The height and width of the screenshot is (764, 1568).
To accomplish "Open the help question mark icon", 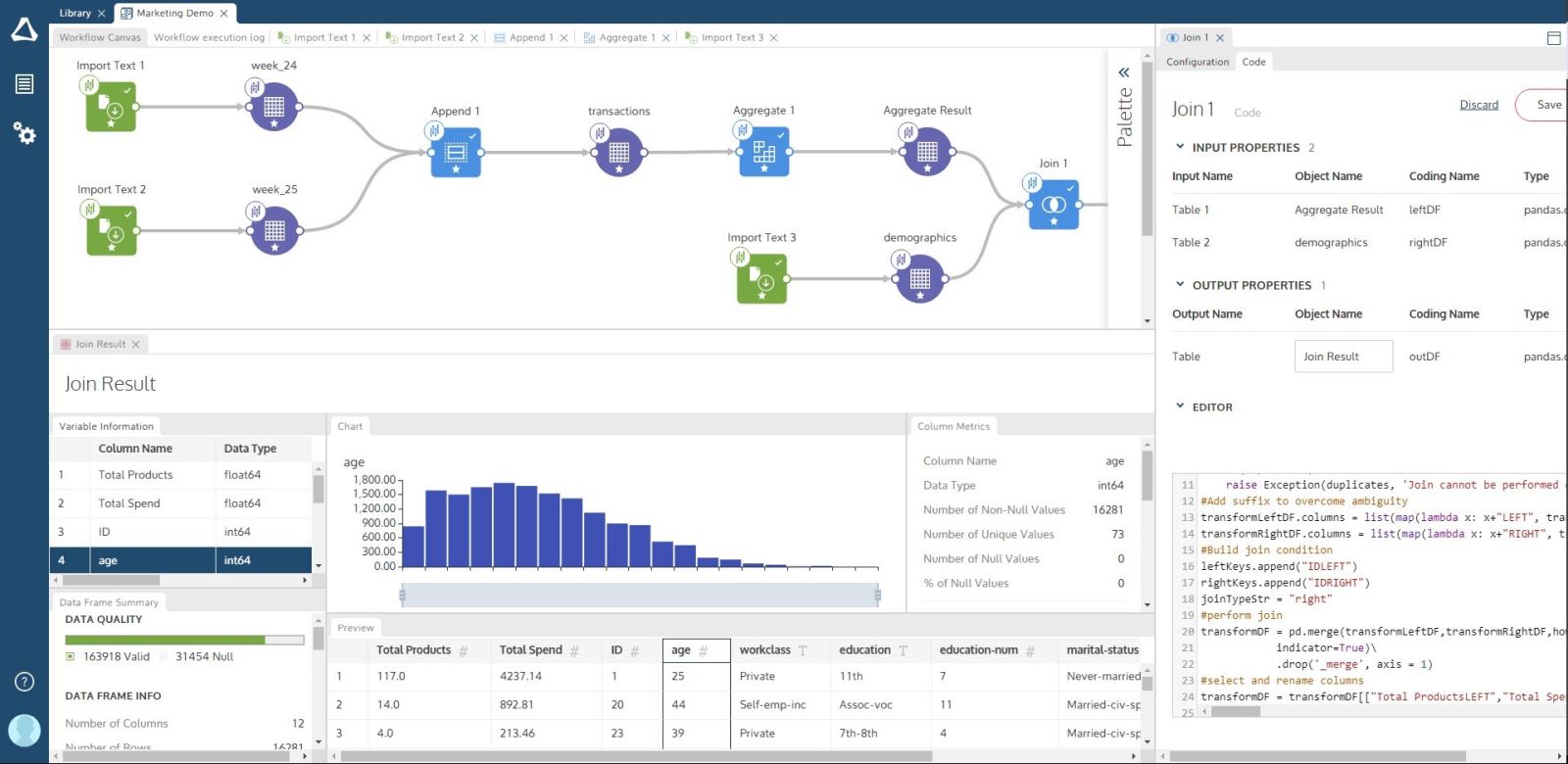I will pyautogui.click(x=24, y=682).
